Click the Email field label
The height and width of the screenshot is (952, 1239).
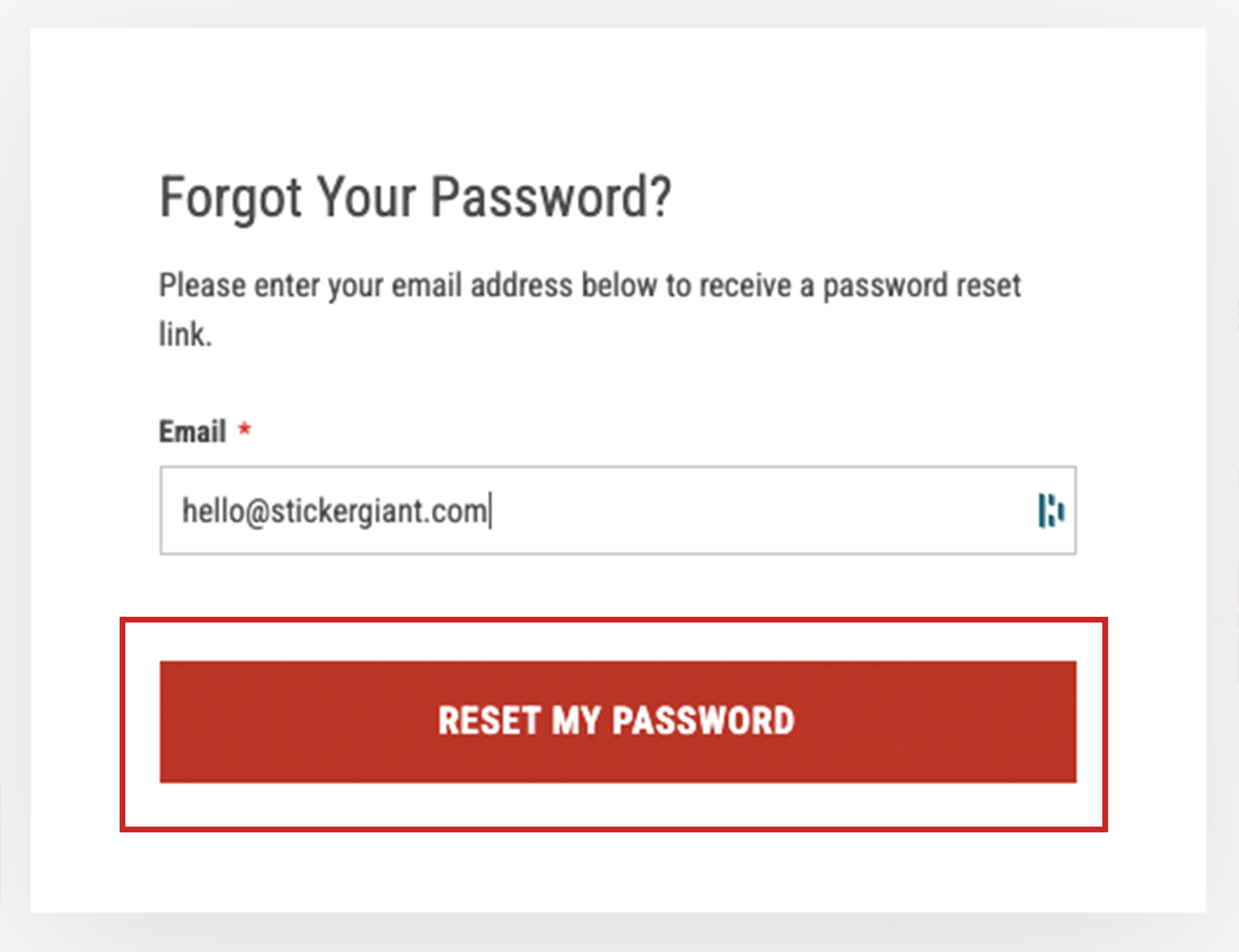(x=192, y=431)
